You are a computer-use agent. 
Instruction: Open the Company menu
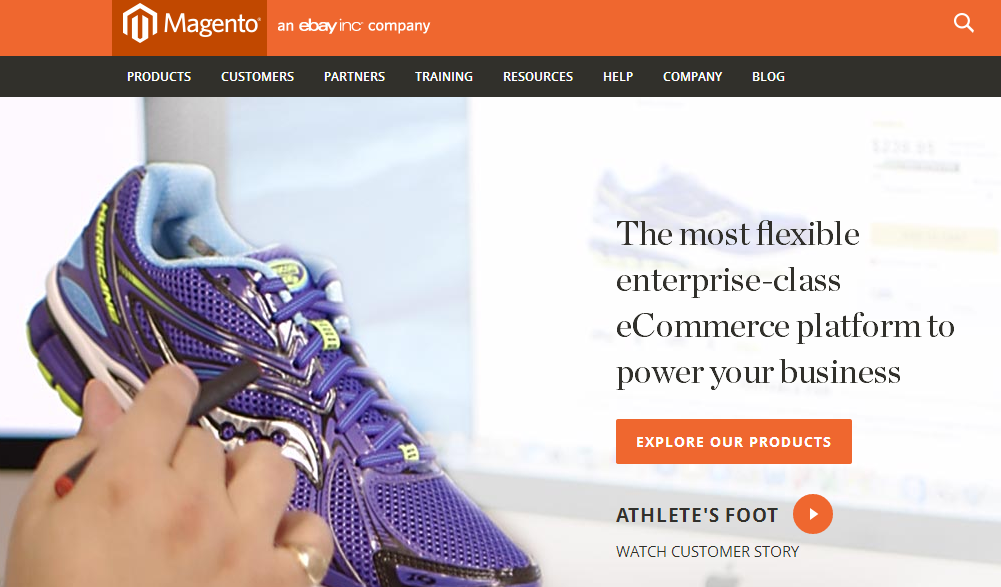(693, 77)
